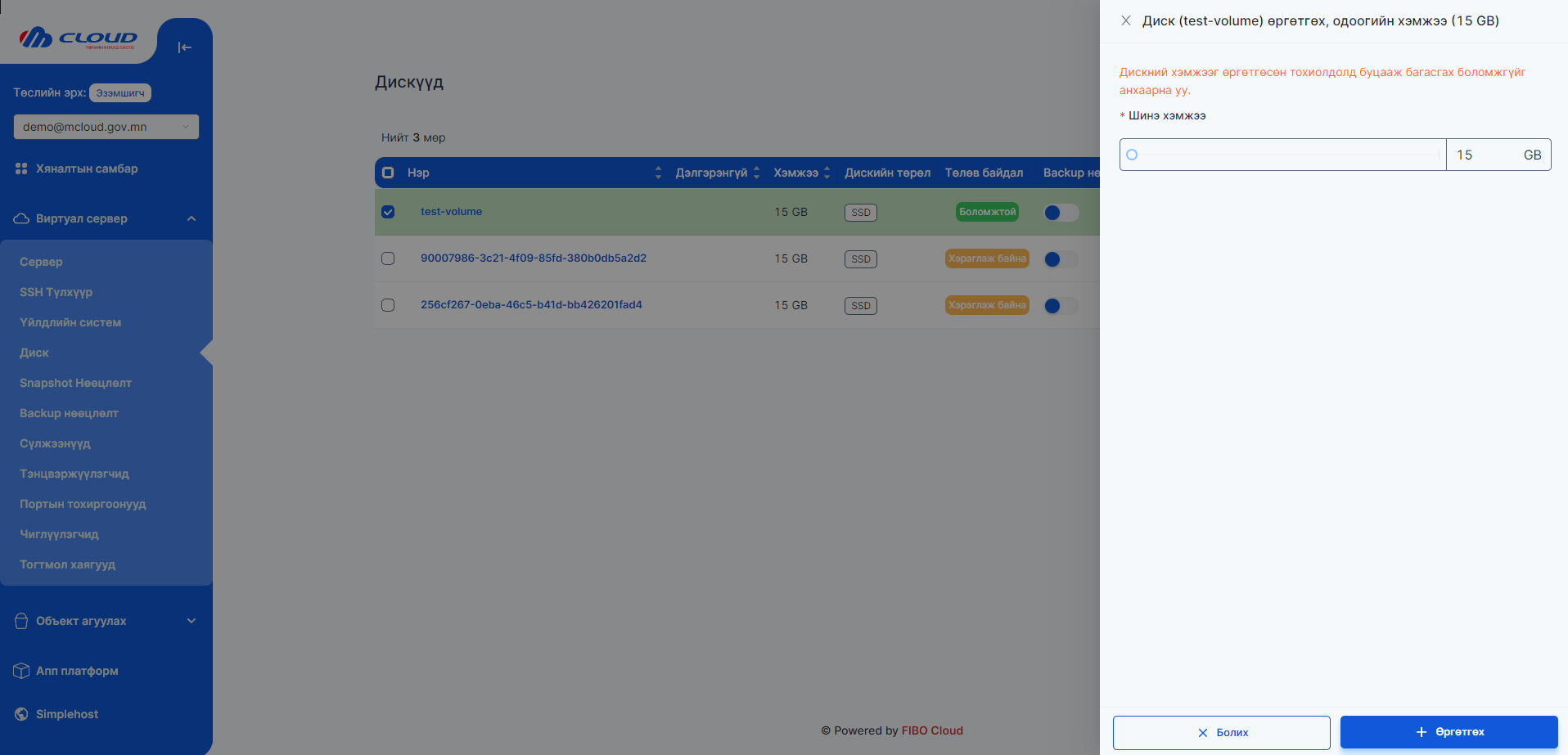Toggle Backup switch for test-volume
This screenshot has height=755, width=1568.
[x=1061, y=213]
